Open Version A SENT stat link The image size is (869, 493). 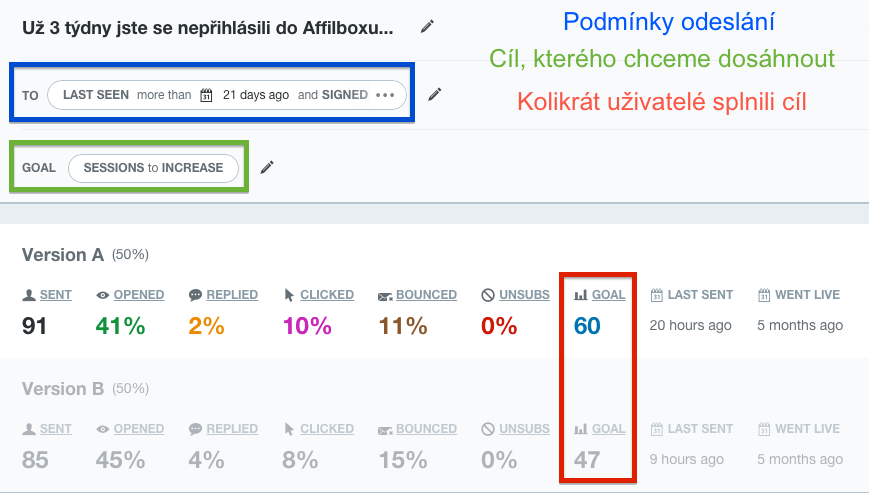pyautogui.click(x=55, y=295)
